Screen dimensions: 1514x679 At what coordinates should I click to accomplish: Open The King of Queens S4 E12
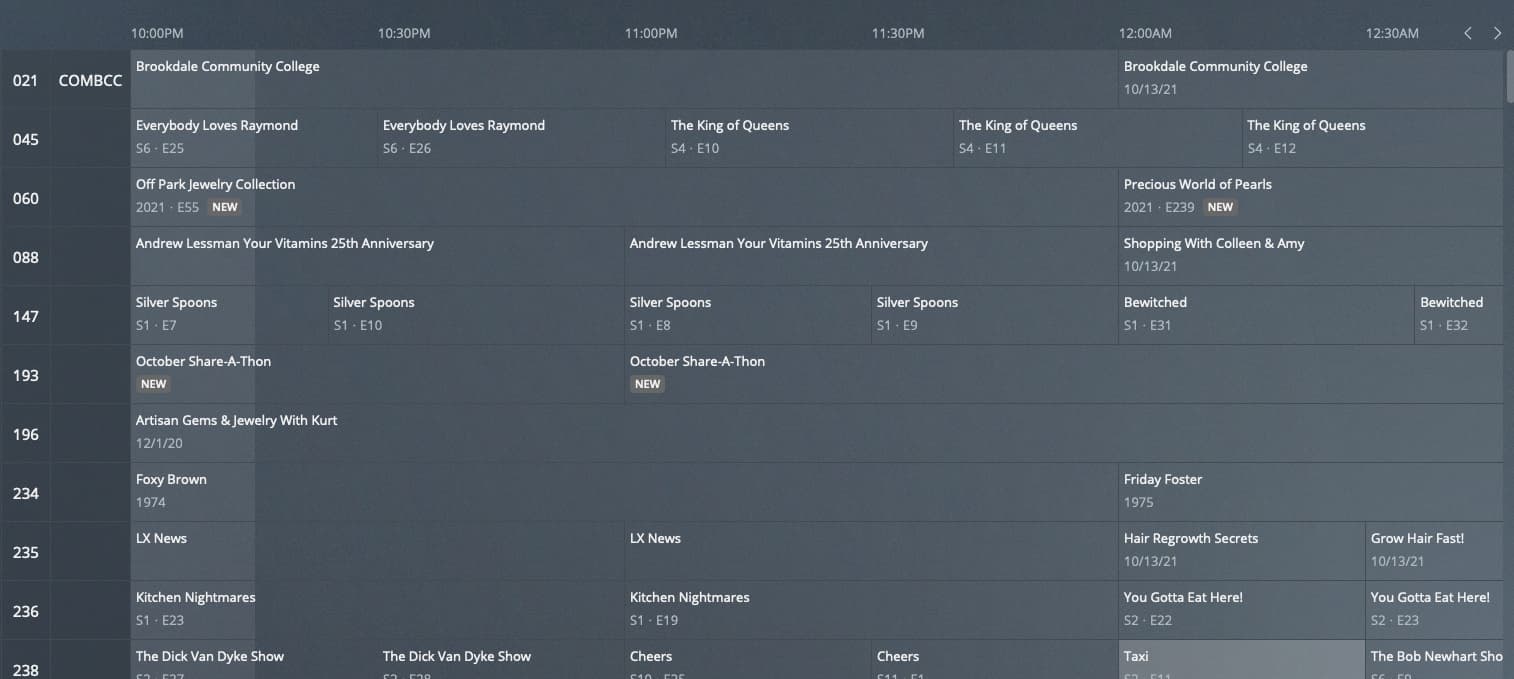[1372, 139]
